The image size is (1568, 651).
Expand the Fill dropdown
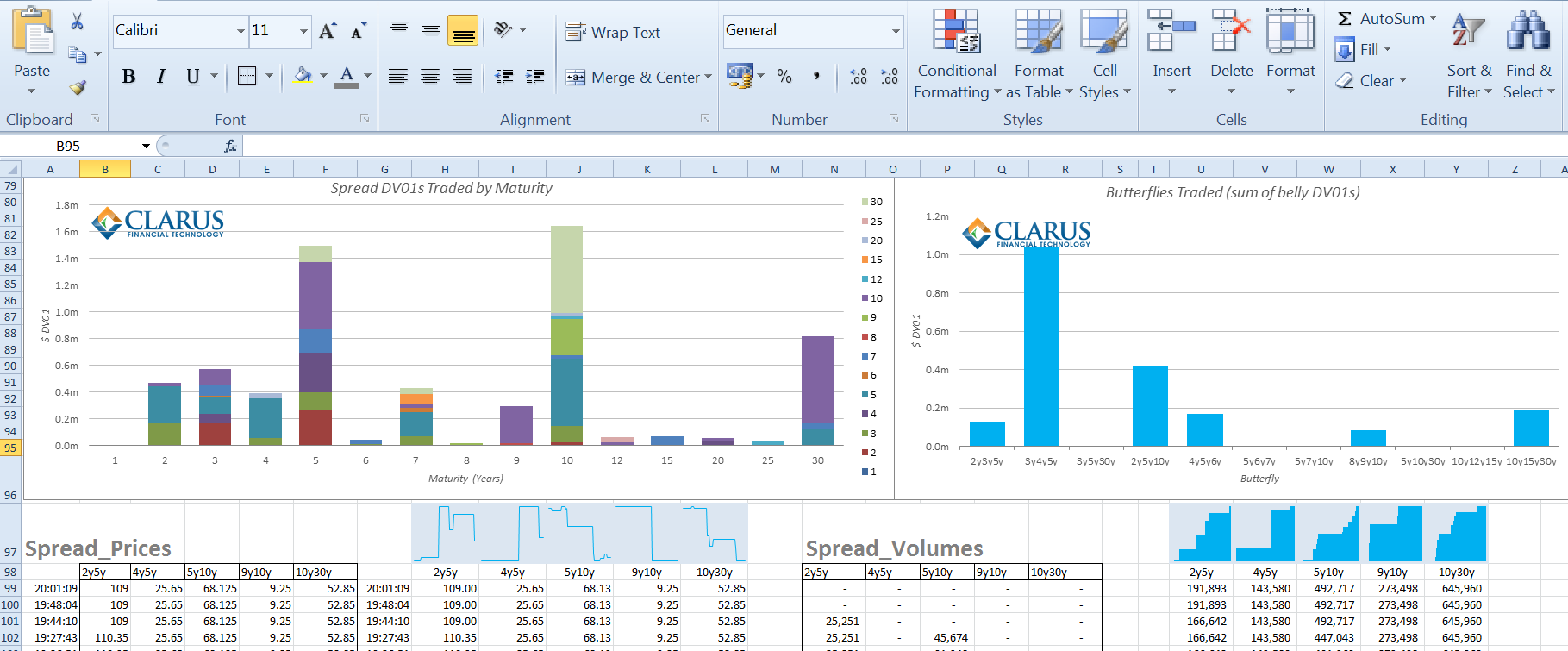(1387, 49)
